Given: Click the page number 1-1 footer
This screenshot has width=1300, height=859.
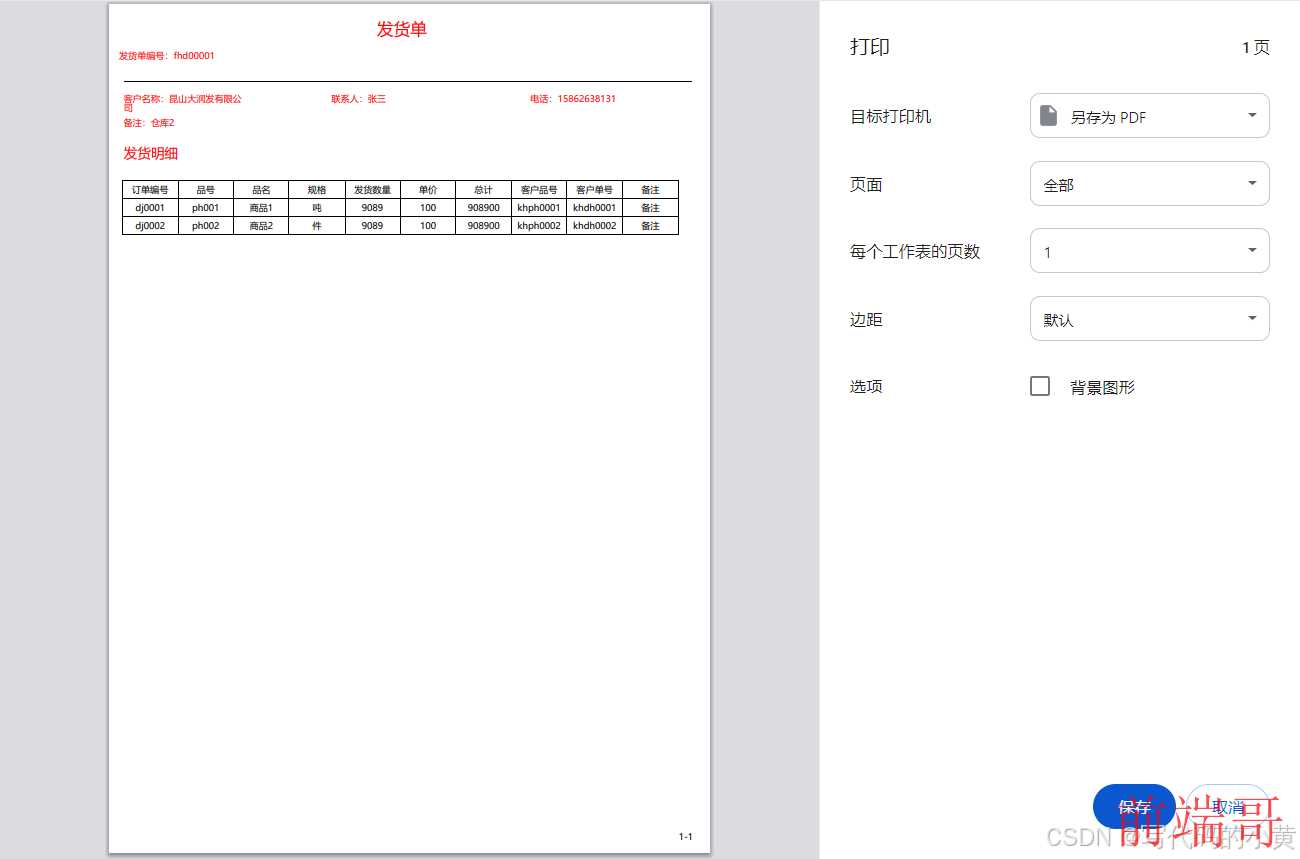Looking at the screenshot, I should coord(685,837).
